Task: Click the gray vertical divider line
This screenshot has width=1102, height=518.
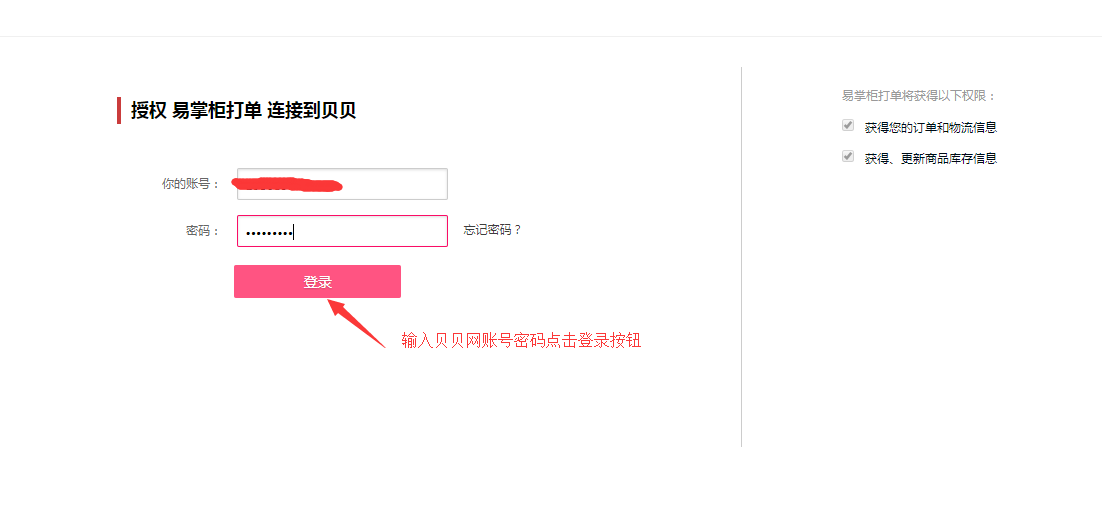Action: point(741,257)
